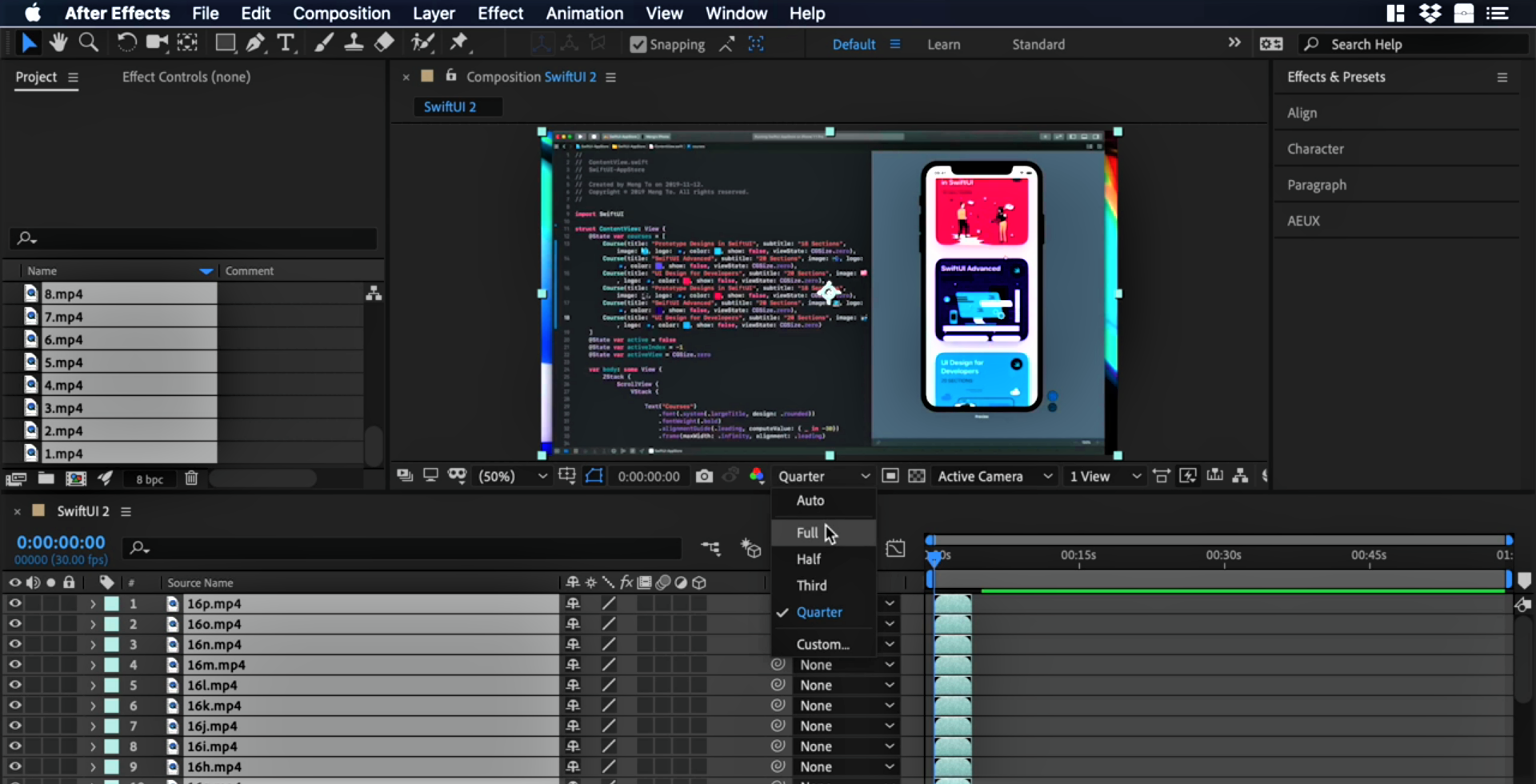This screenshot has width=1536, height=784.
Task: Open the Active Camera dropdown
Action: click(x=994, y=476)
